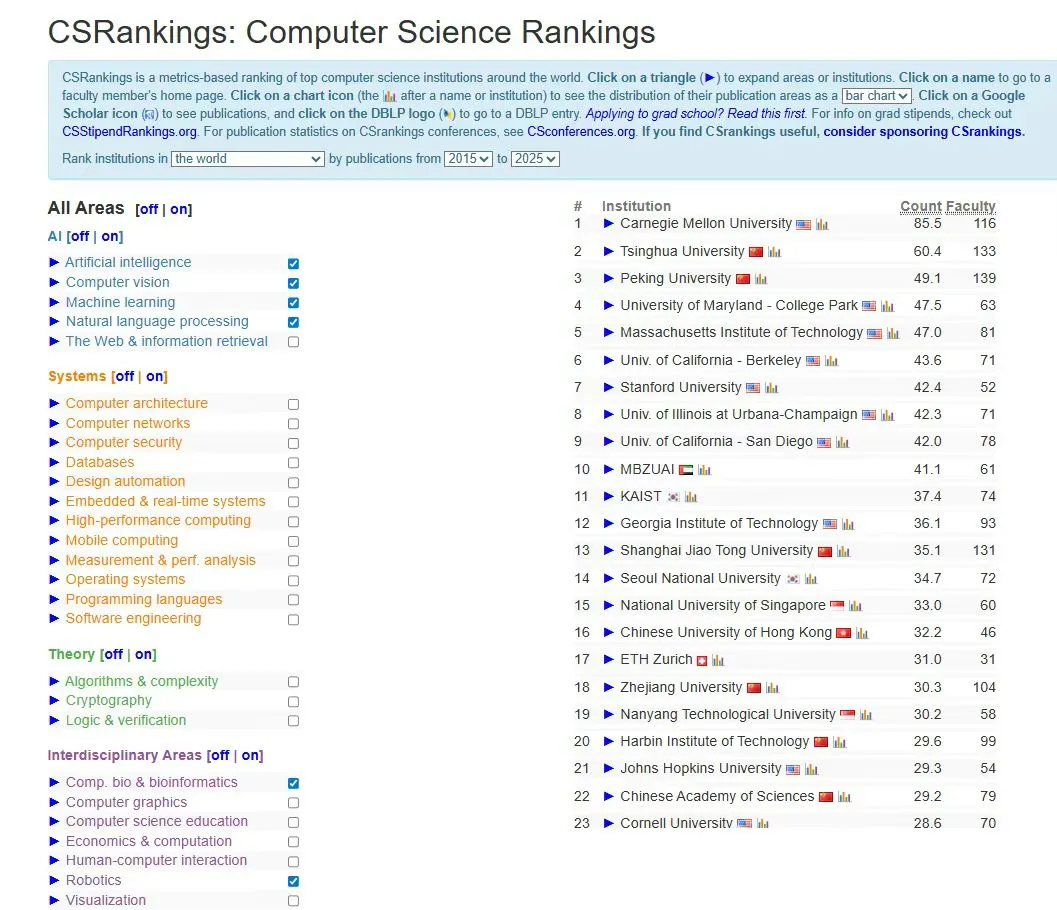Open the CSStipendRankings.org link
The height and width of the screenshot is (910, 1057).
[129, 131]
